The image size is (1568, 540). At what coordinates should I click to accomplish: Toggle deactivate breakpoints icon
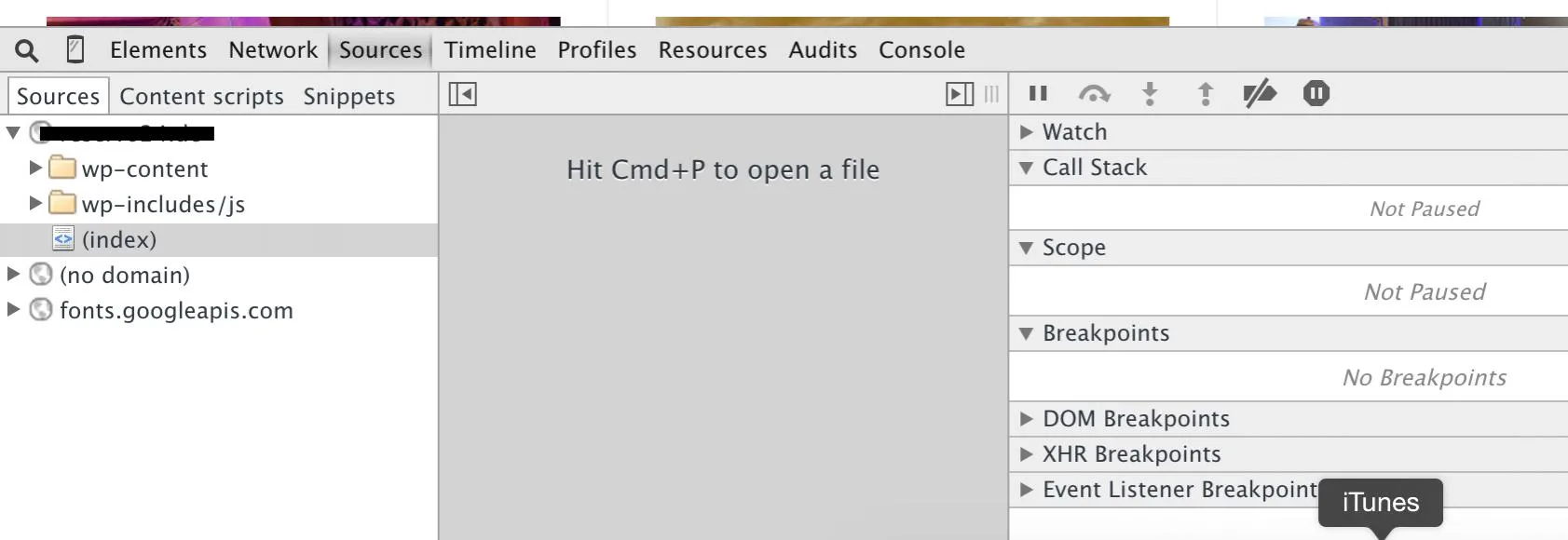coord(1260,93)
